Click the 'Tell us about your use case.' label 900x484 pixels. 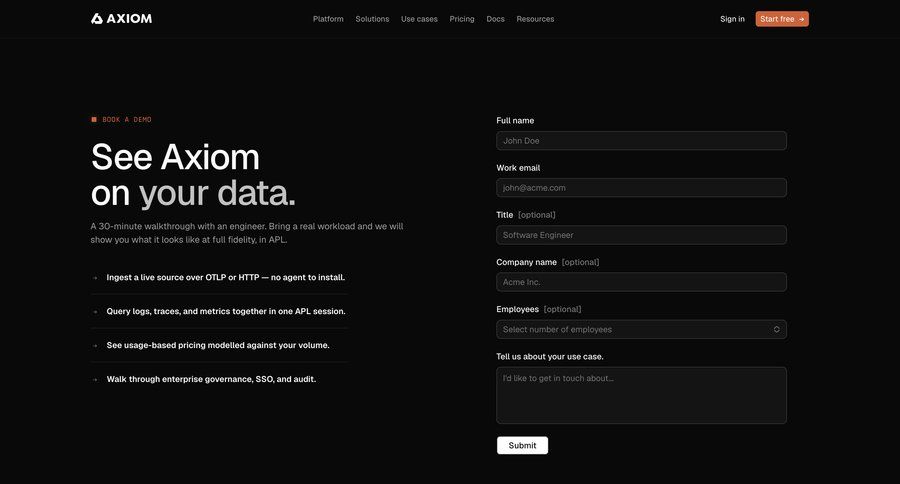click(x=550, y=357)
